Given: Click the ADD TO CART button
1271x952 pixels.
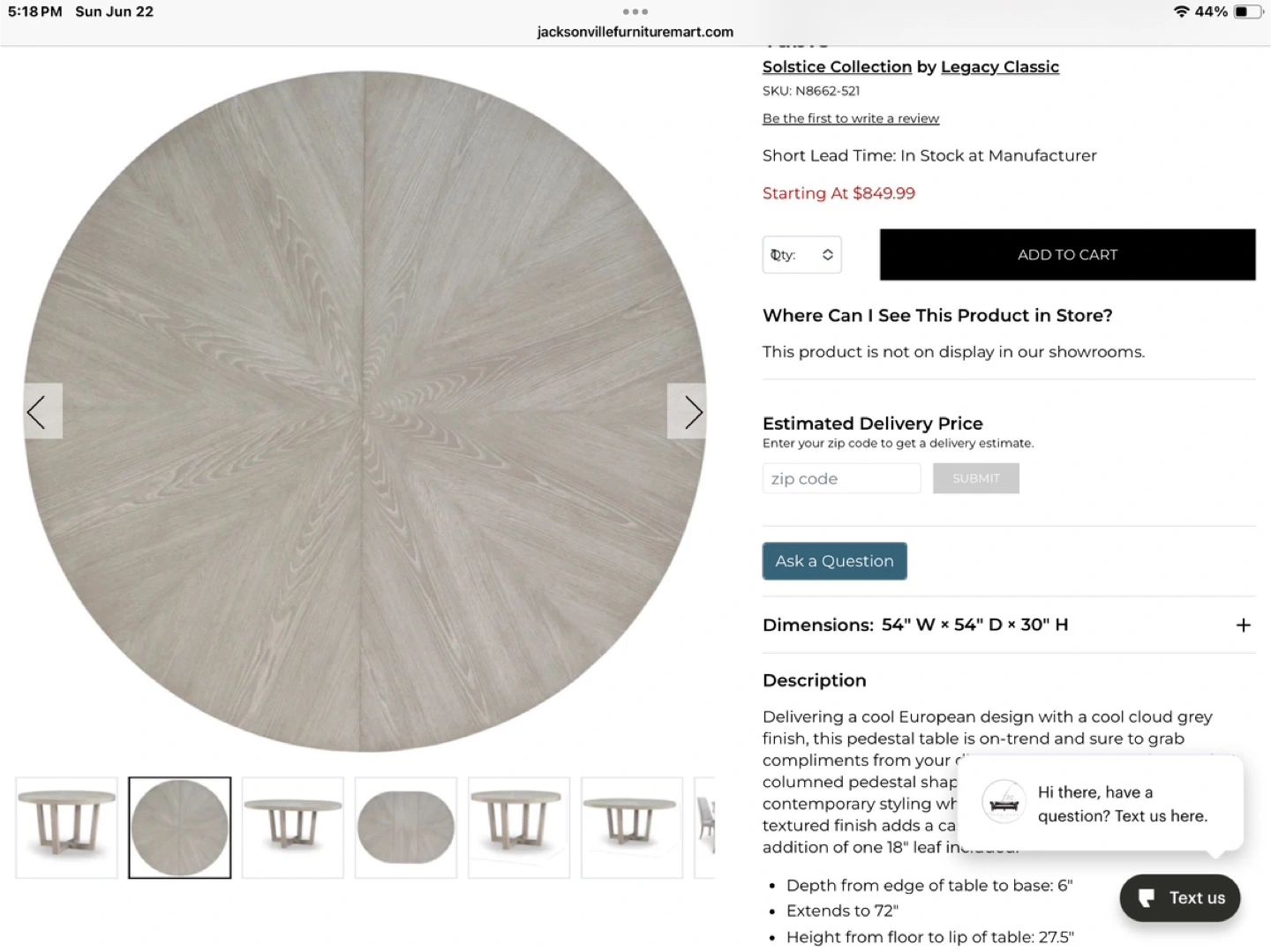Looking at the screenshot, I should pyautogui.click(x=1067, y=255).
